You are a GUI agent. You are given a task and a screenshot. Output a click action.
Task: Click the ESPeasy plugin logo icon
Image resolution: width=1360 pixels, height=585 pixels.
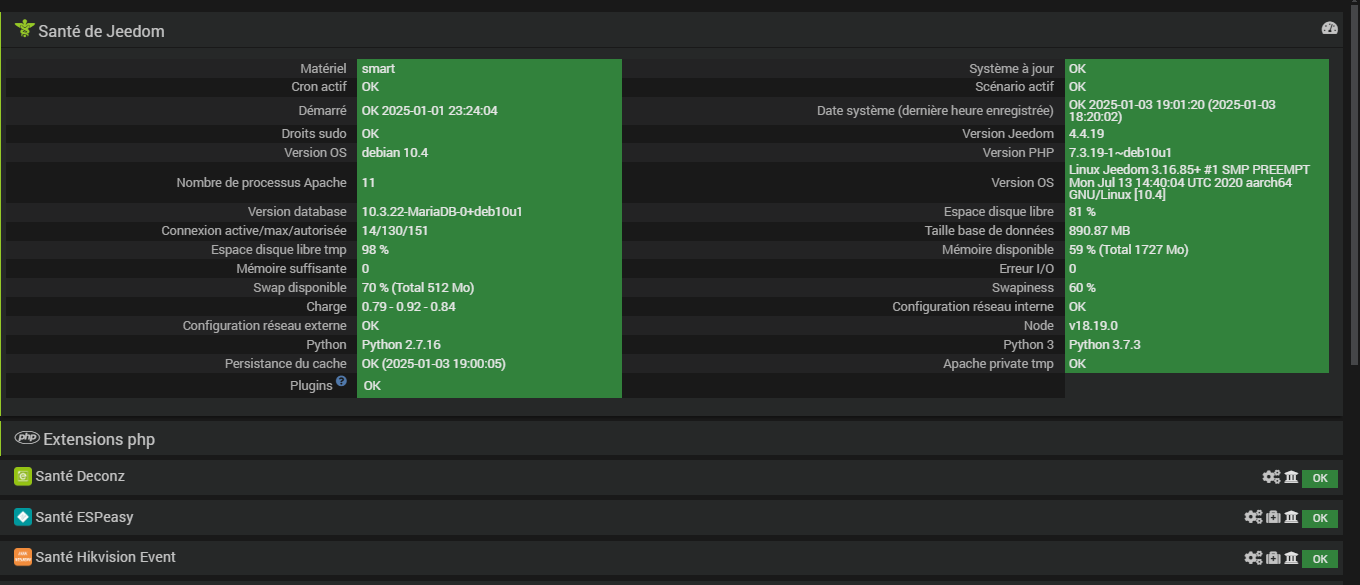point(22,517)
